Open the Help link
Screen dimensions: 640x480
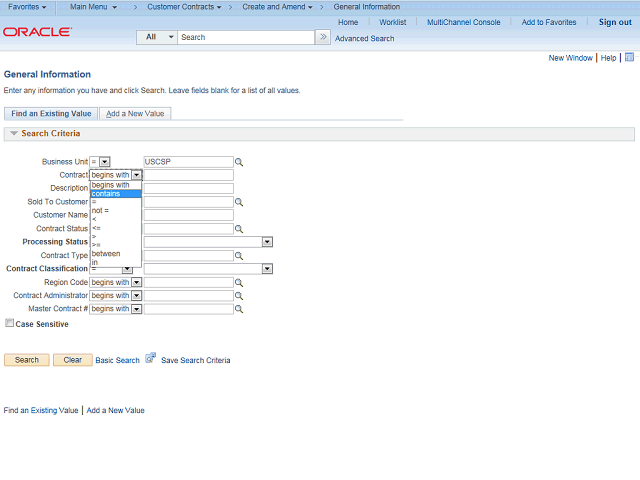click(x=608, y=58)
